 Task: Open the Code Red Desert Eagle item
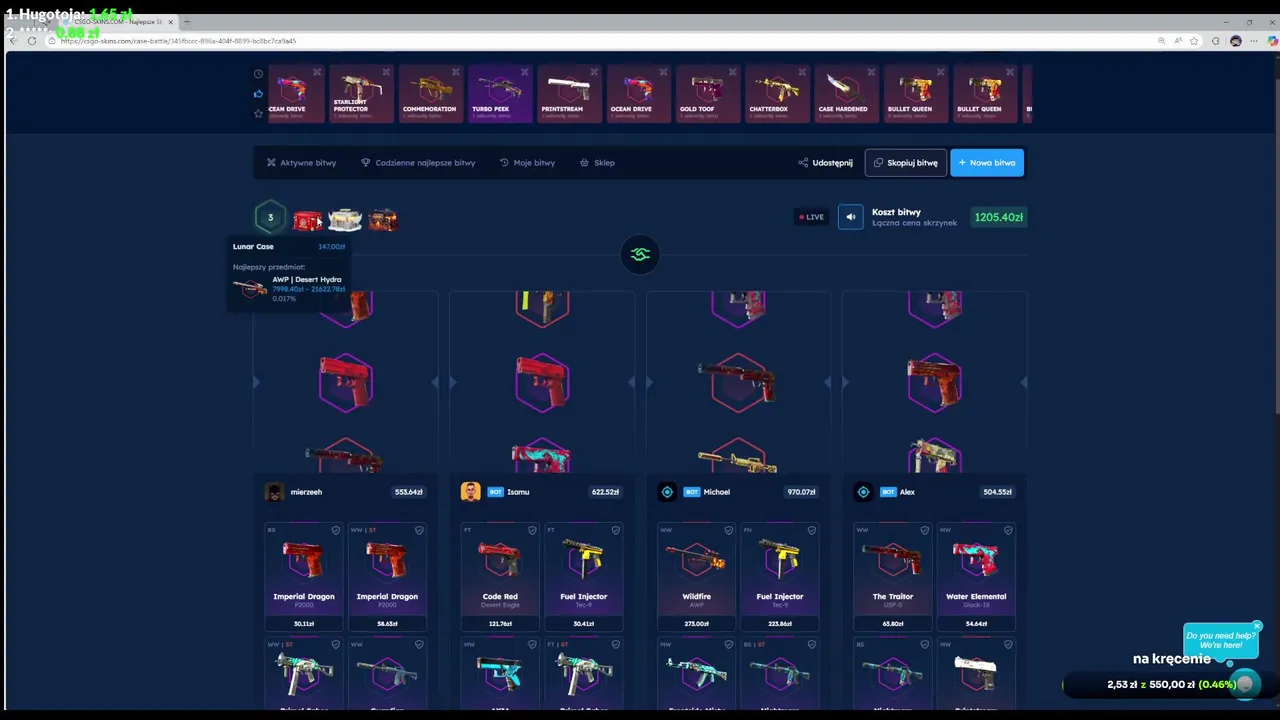coord(500,577)
